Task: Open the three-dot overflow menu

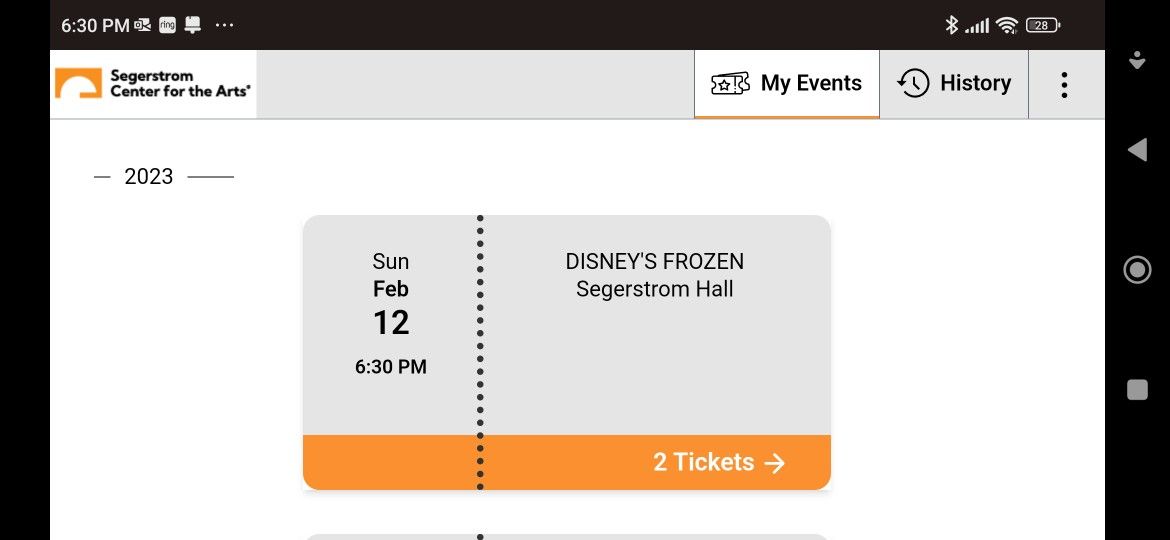Action: point(1064,84)
